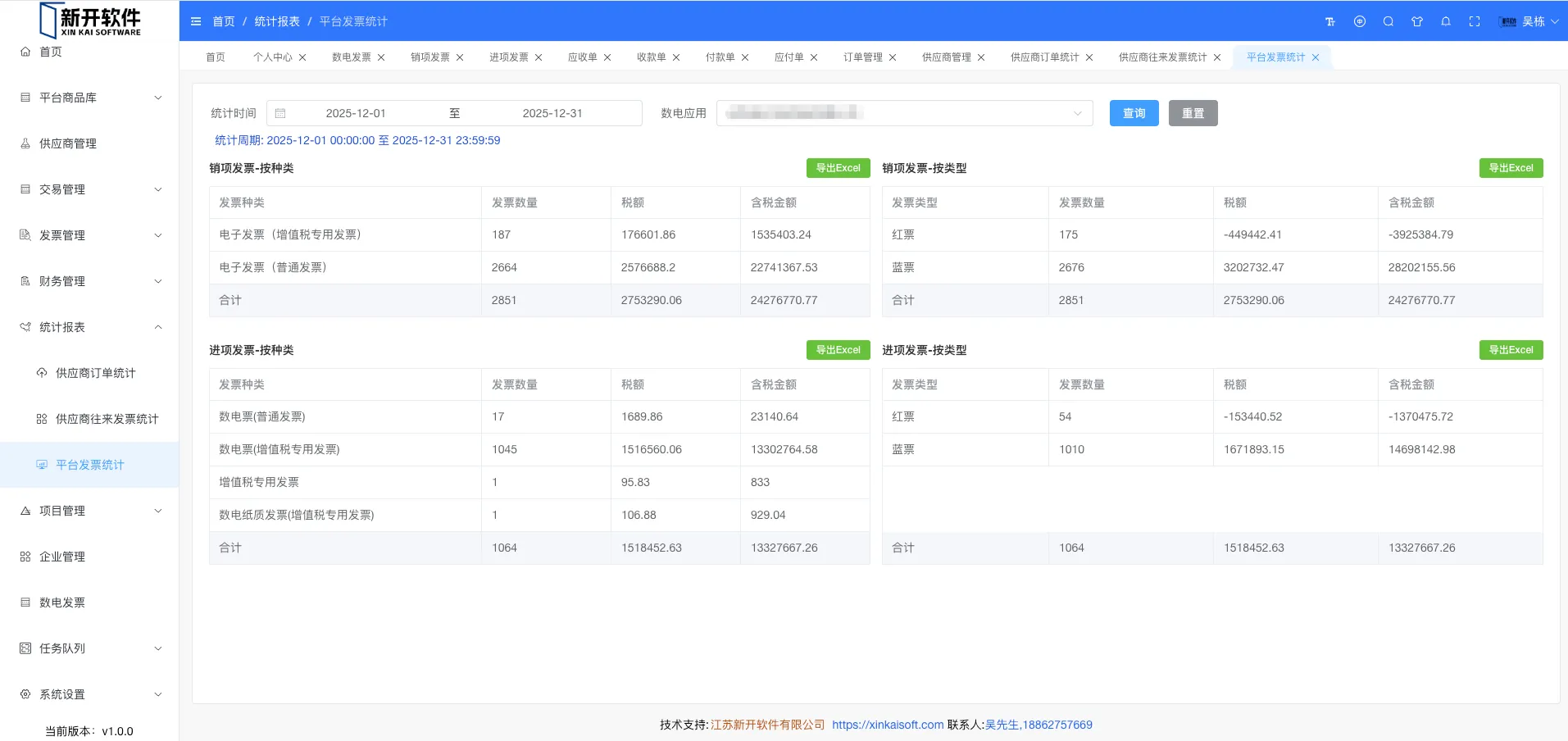The height and width of the screenshot is (741, 1568).
Task: Open the notification bell
Action: point(1446,21)
